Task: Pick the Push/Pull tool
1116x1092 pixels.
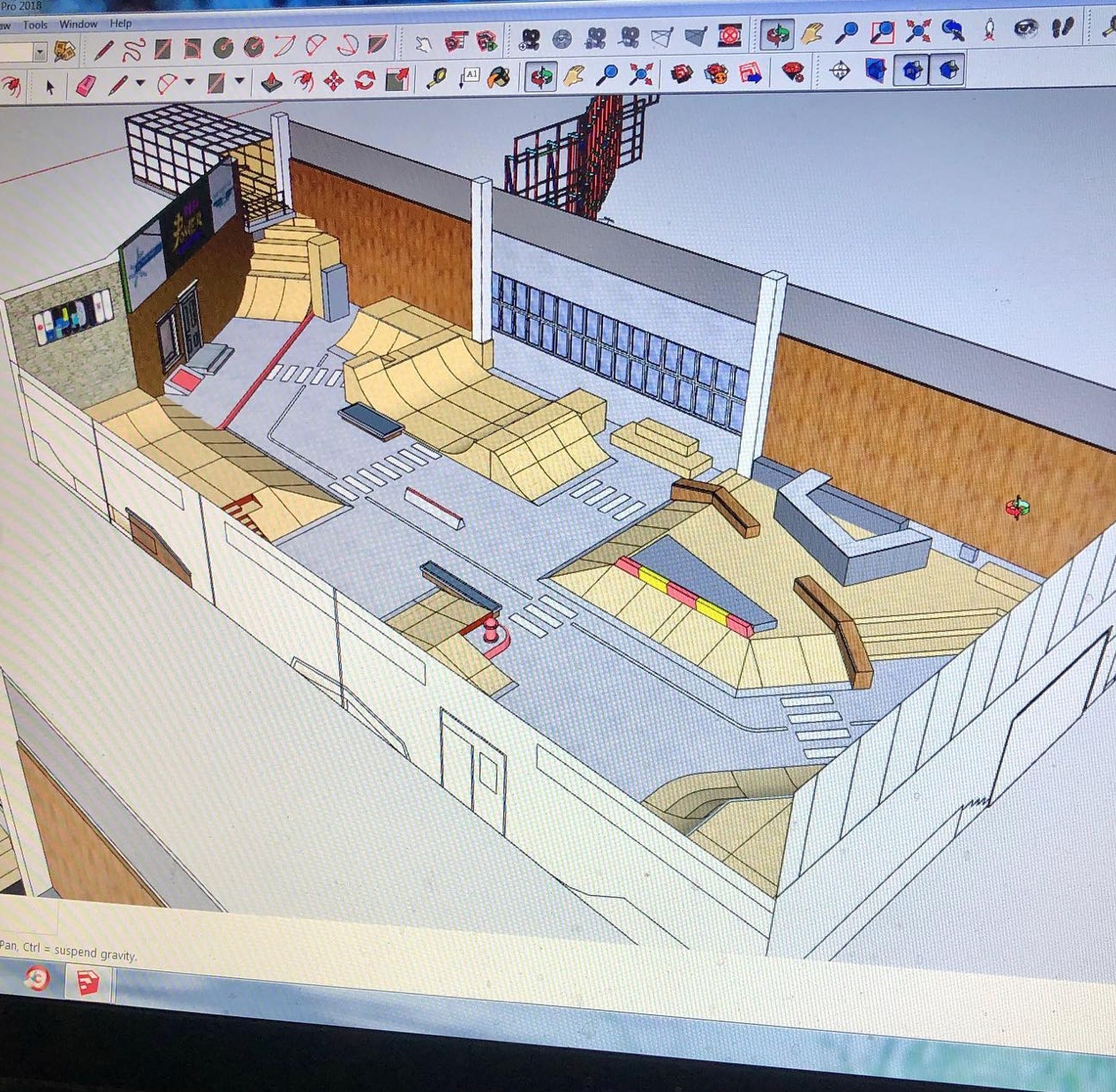Action: (271, 82)
